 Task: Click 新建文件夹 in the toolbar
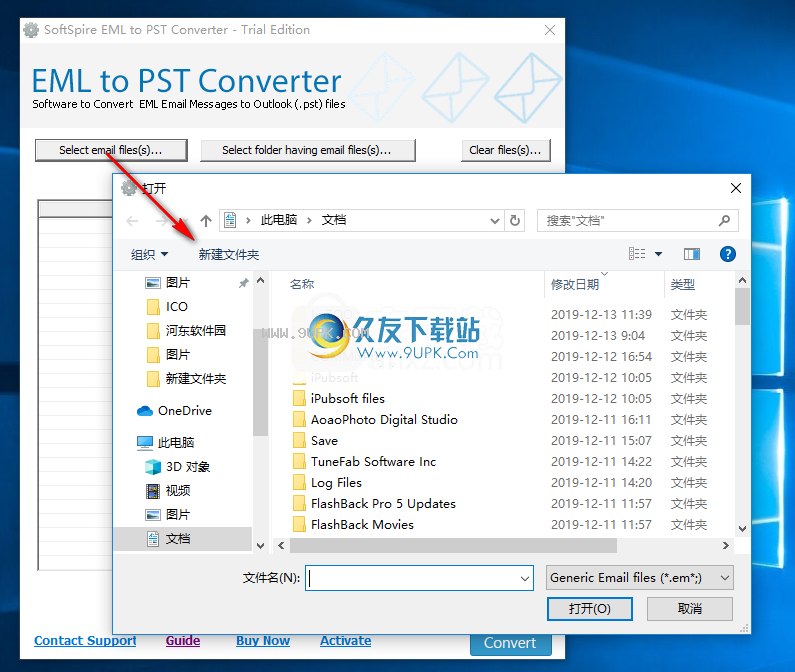[x=229, y=255]
